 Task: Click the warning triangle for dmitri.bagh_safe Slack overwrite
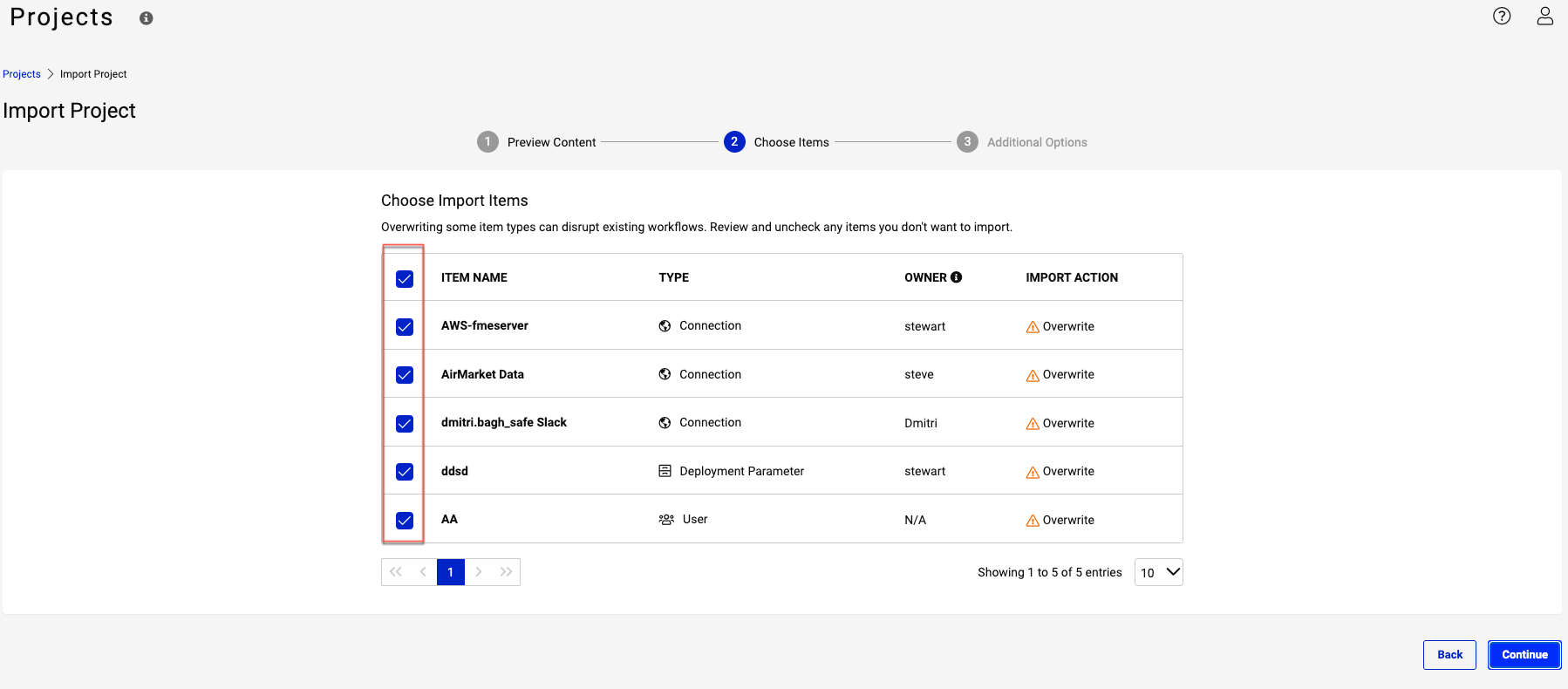pos(1033,424)
